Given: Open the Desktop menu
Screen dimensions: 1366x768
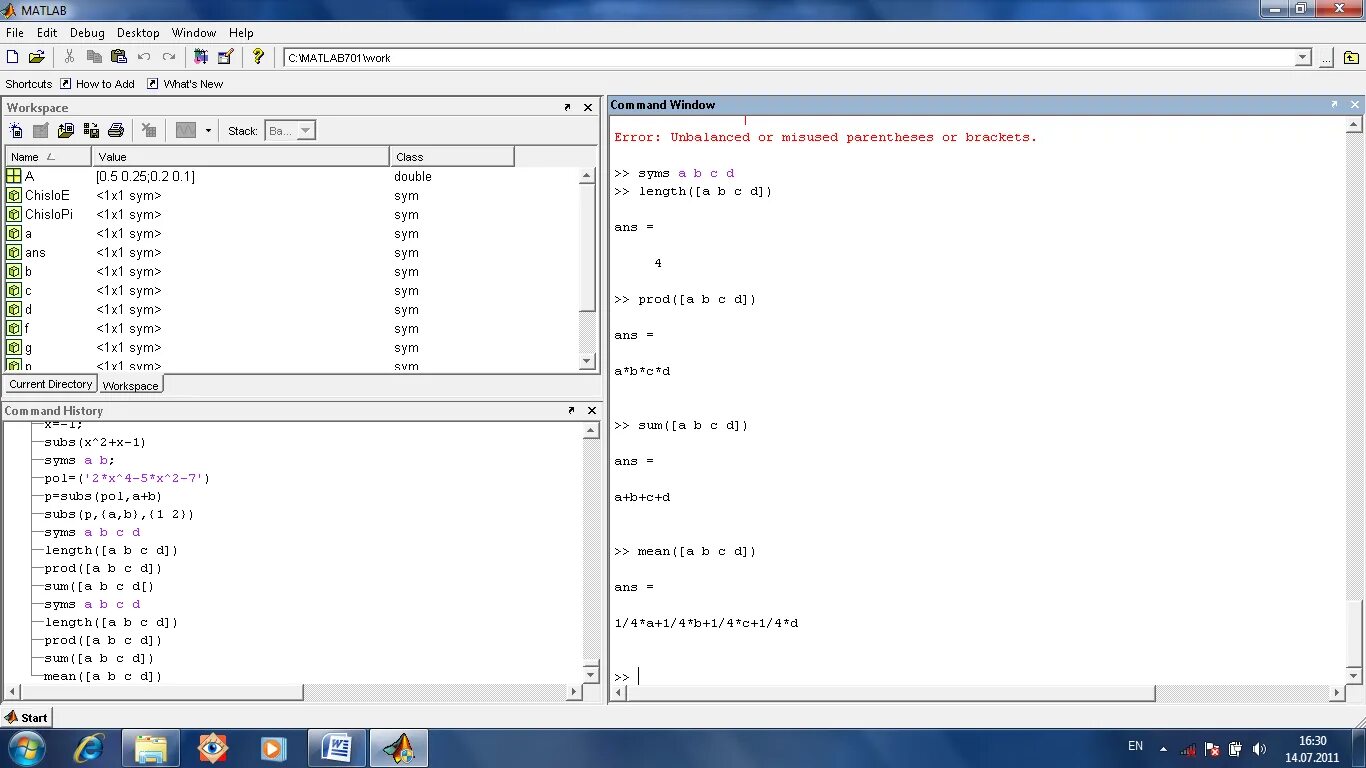Looking at the screenshot, I should tap(138, 33).
